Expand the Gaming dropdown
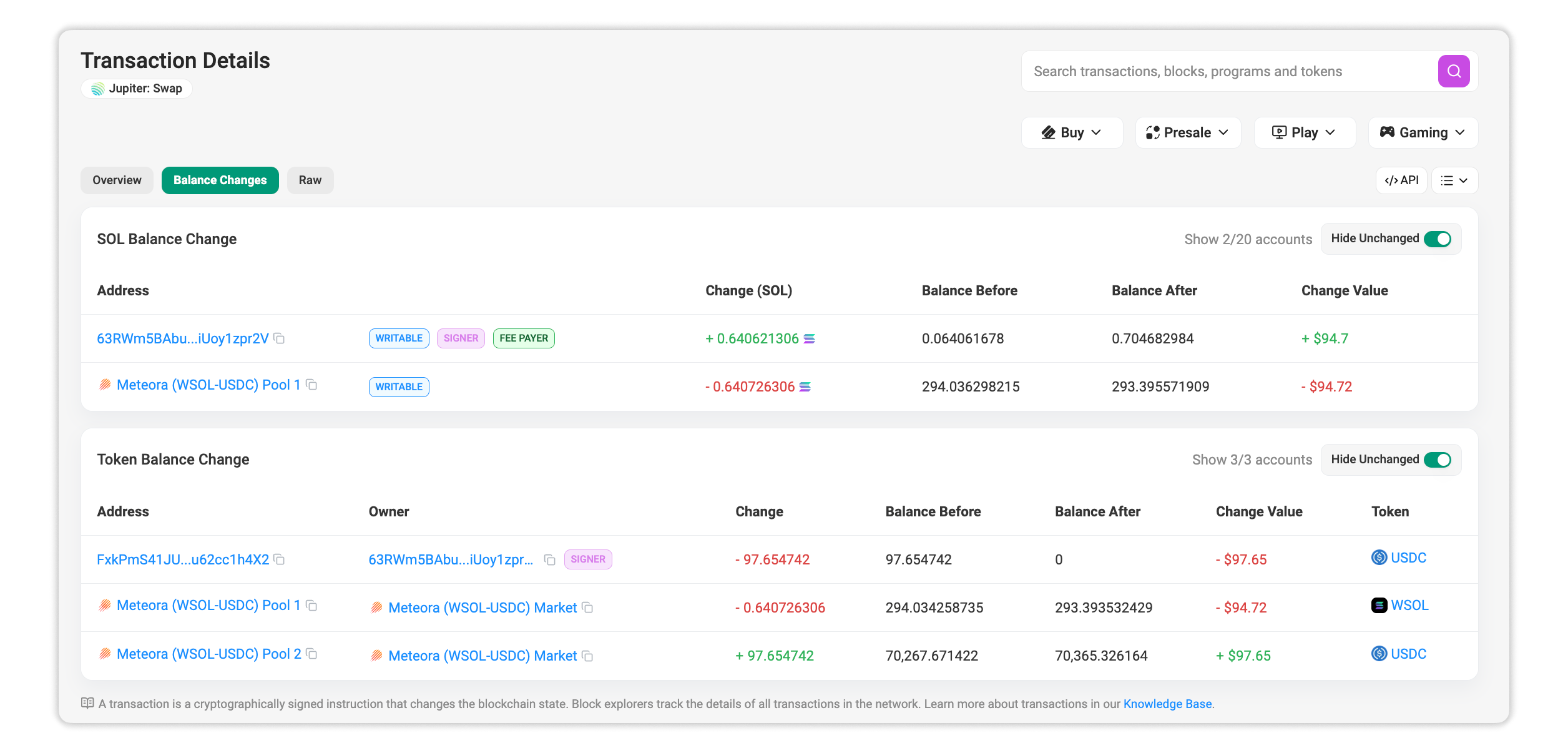The image size is (1568, 753). 1423,132
